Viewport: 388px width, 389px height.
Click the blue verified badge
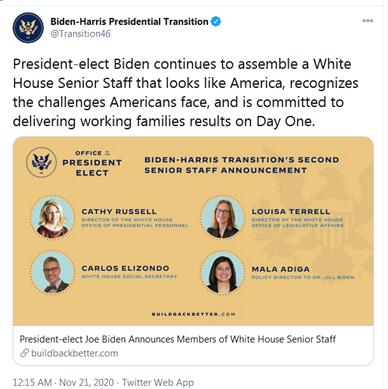pyautogui.click(x=216, y=22)
